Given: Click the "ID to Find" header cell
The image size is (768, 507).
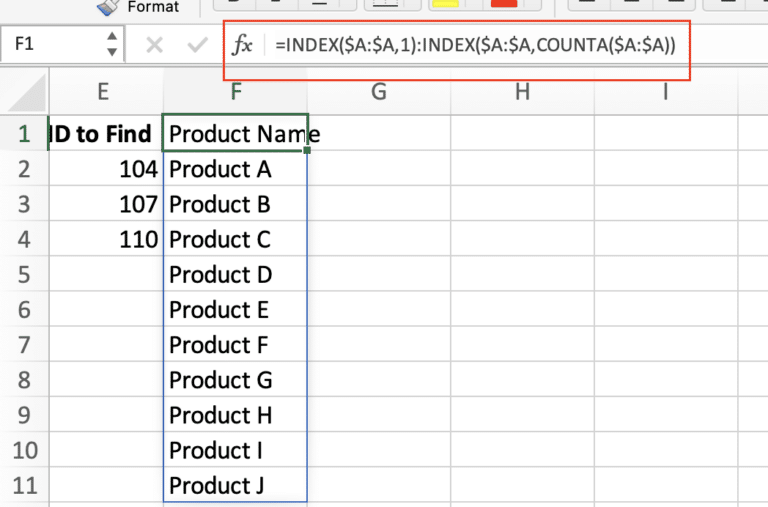Looking at the screenshot, I should pos(103,134).
